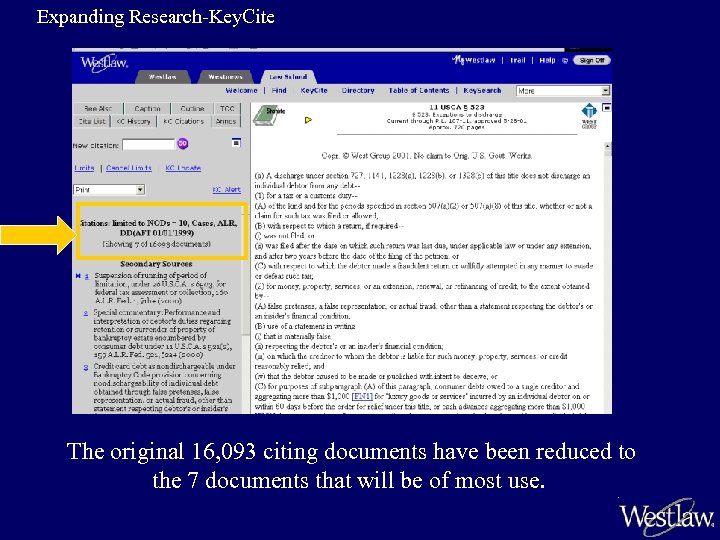Image resolution: width=720 pixels, height=540 pixels.
Task: Click the yellow KeyCite flag icon
Action: (308, 120)
